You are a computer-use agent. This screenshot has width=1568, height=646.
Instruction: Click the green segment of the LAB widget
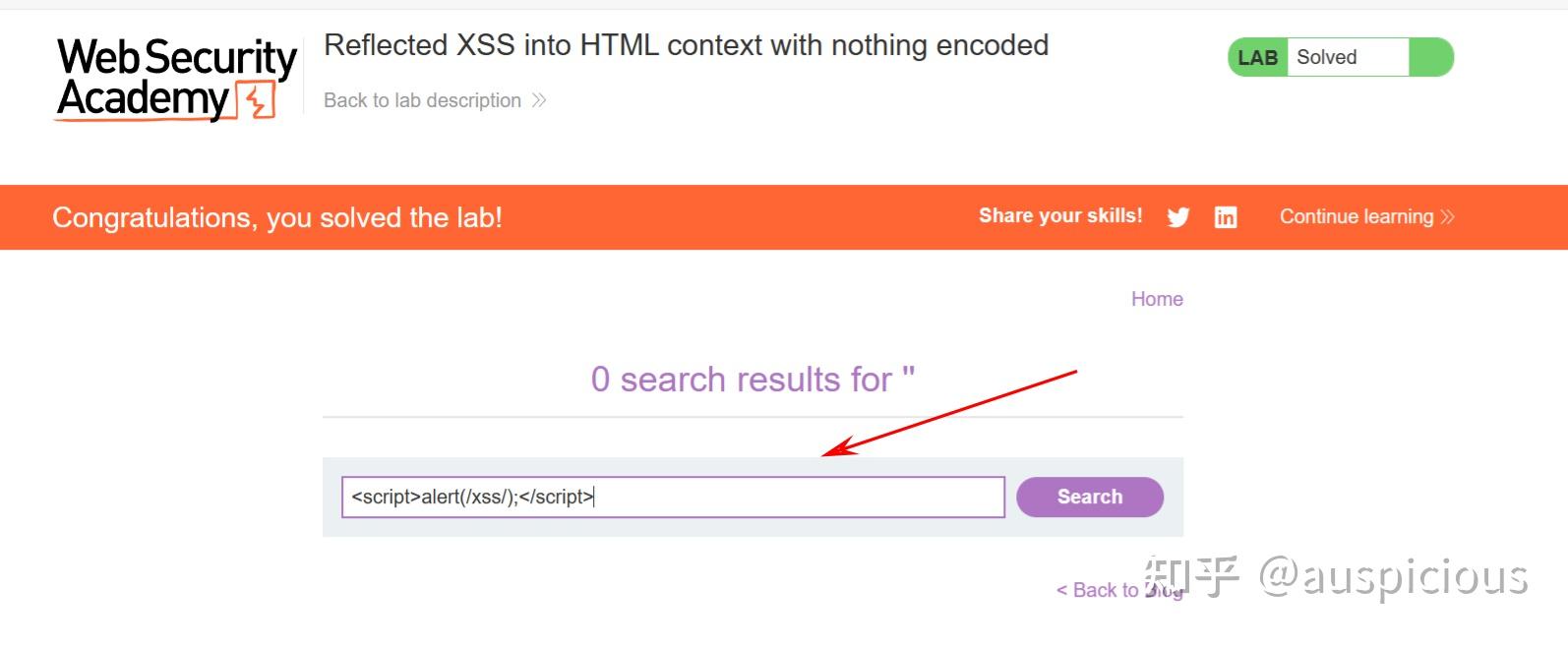[1430, 57]
